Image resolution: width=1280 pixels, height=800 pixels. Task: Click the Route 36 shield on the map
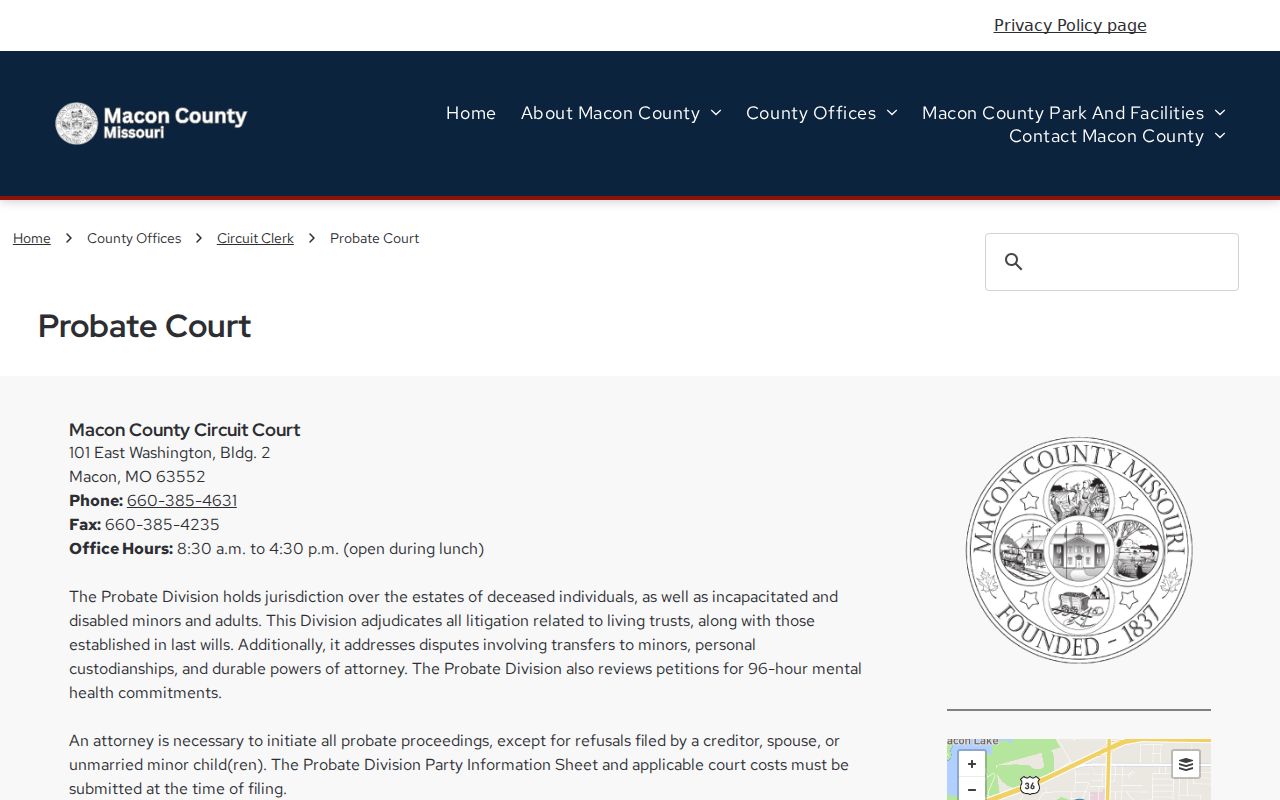tap(1030, 786)
